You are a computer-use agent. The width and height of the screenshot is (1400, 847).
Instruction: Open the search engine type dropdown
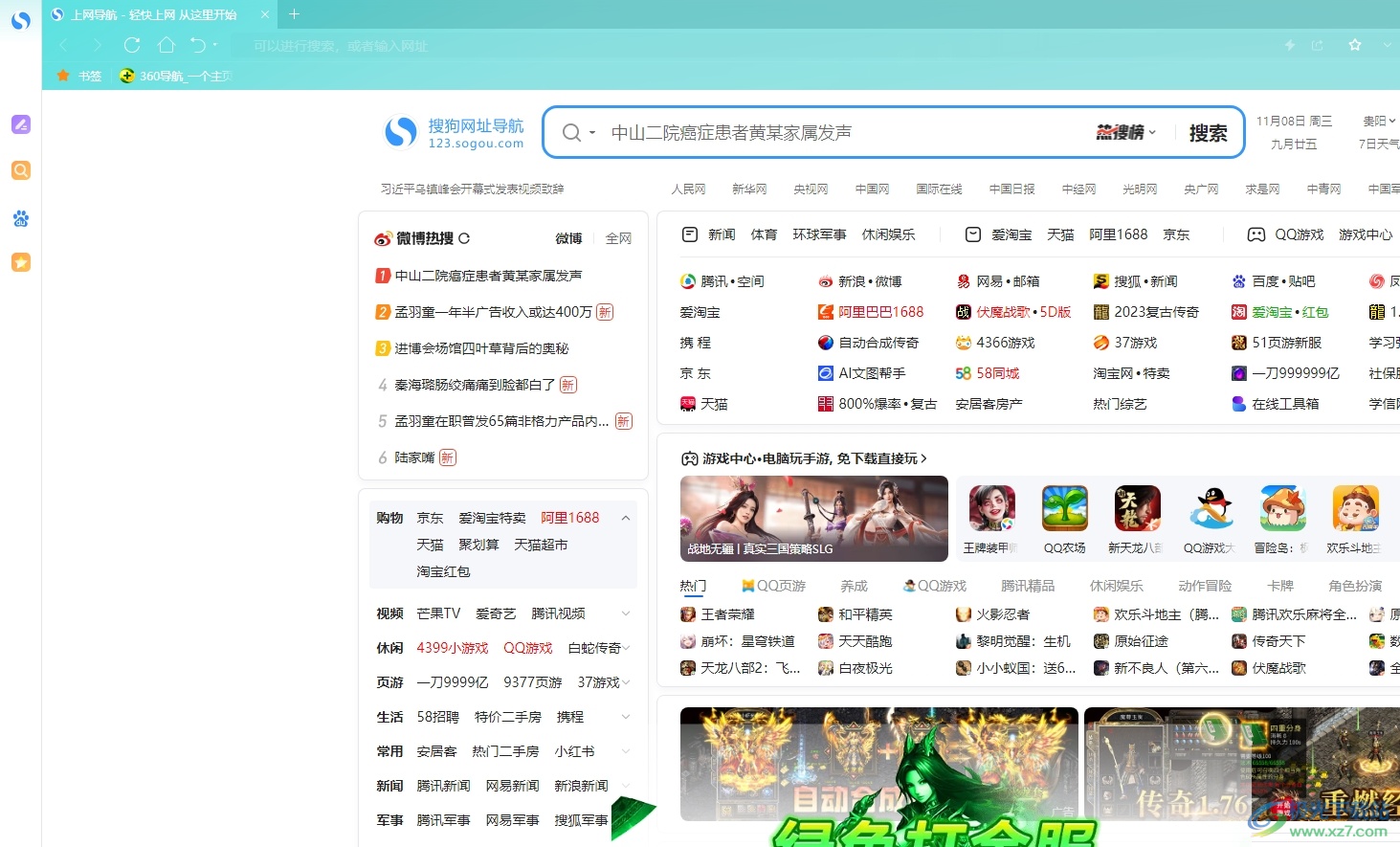point(579,132)
